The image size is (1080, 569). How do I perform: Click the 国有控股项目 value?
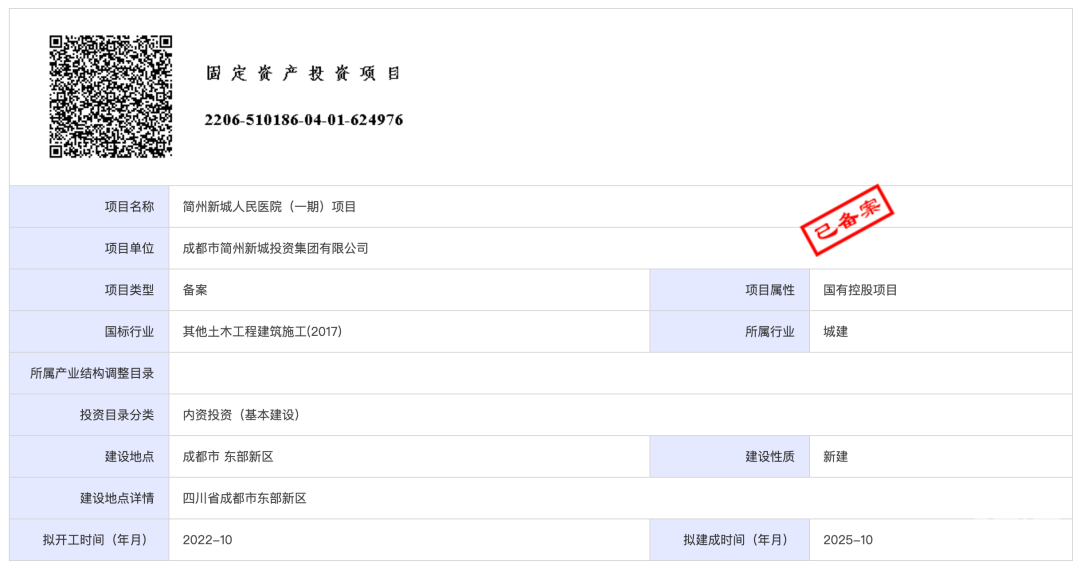click(x=860, y=290)
